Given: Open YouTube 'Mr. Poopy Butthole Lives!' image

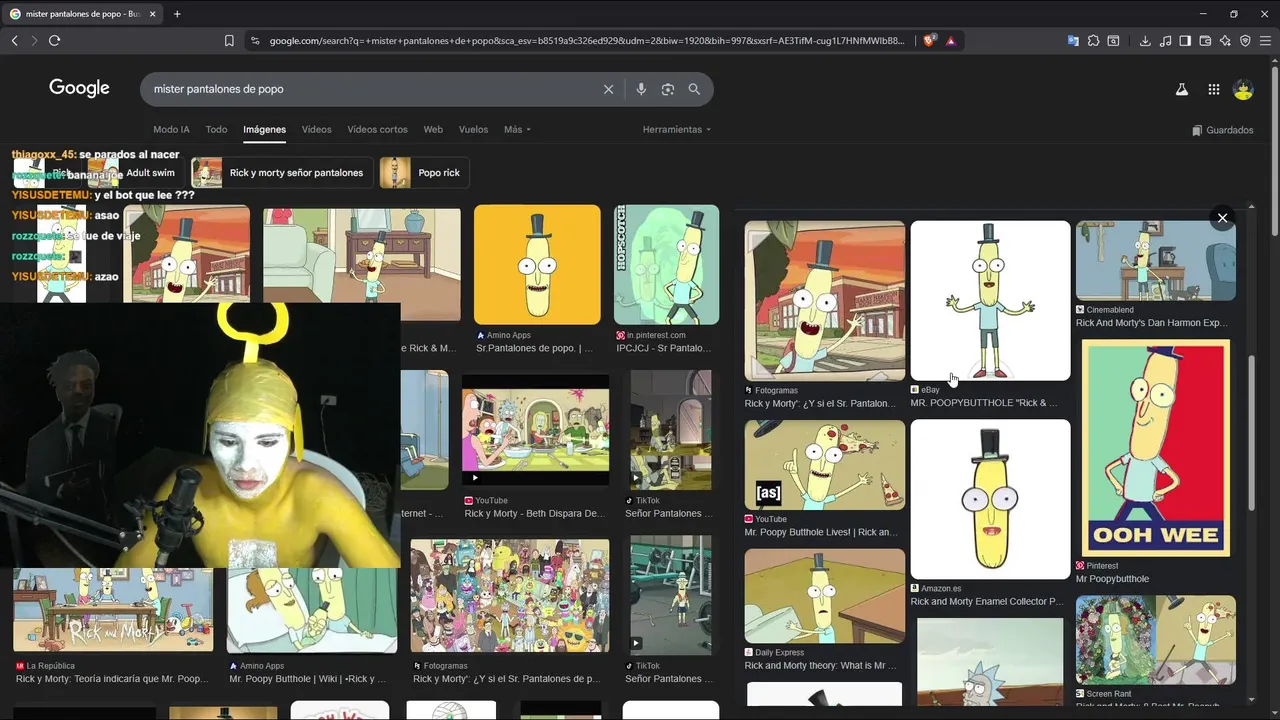Looking at the screenshot, I should 825,465.
